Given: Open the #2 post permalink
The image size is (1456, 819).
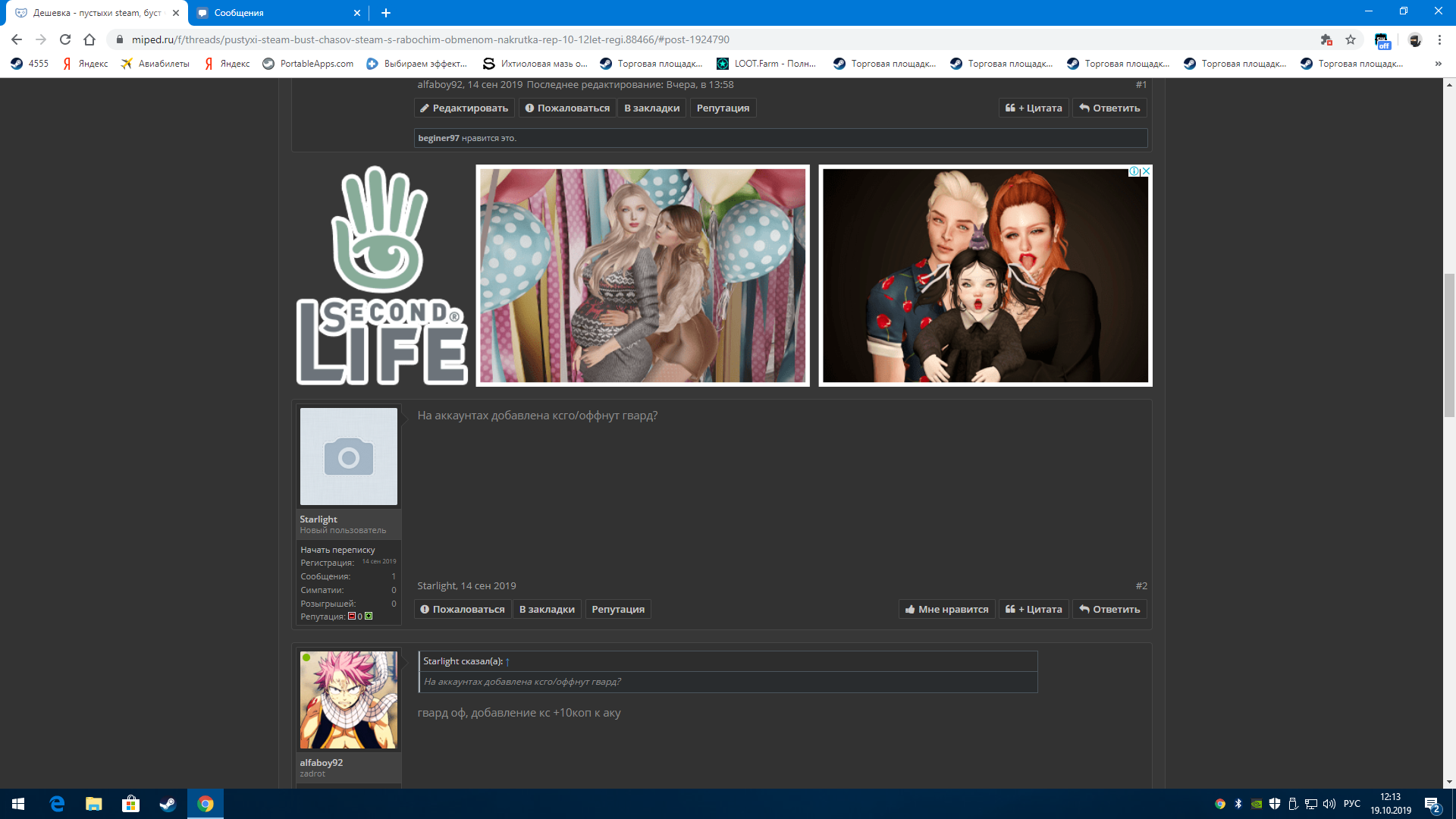Looking at the screenshot, I should 1141,586.
